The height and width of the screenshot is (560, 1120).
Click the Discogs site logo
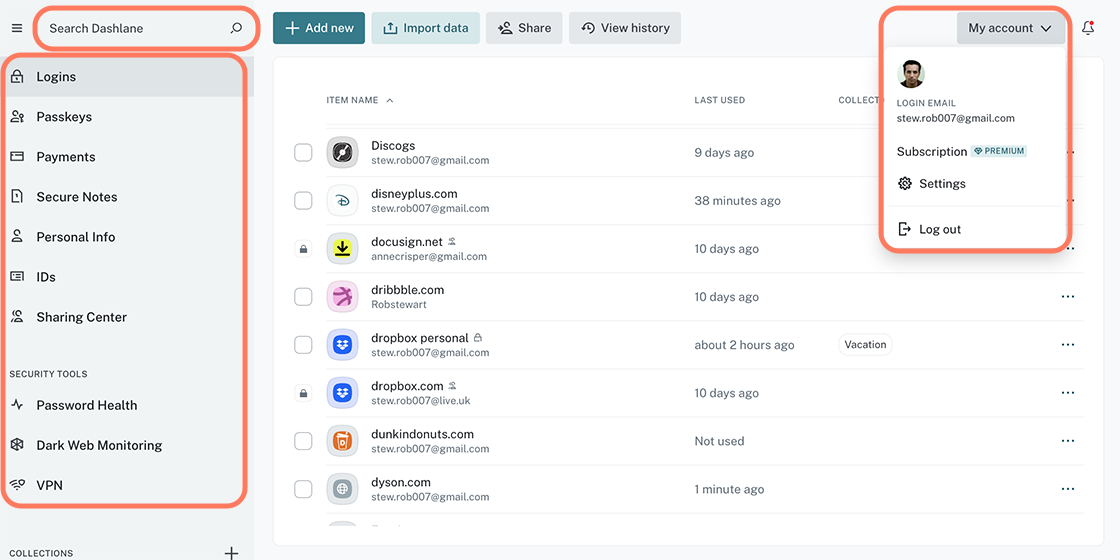[342, 153]
